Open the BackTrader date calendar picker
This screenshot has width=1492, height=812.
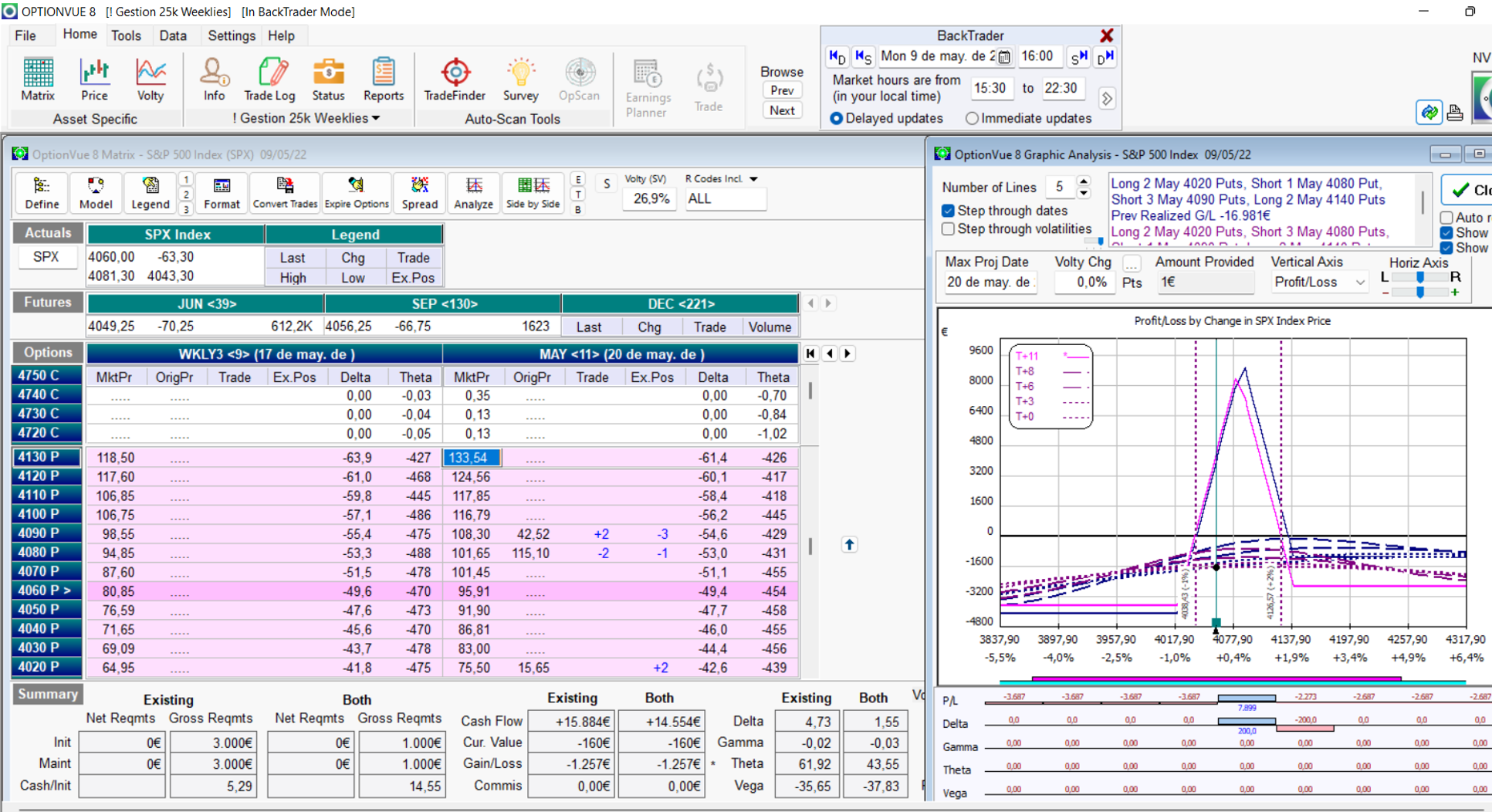point(1004,56)
